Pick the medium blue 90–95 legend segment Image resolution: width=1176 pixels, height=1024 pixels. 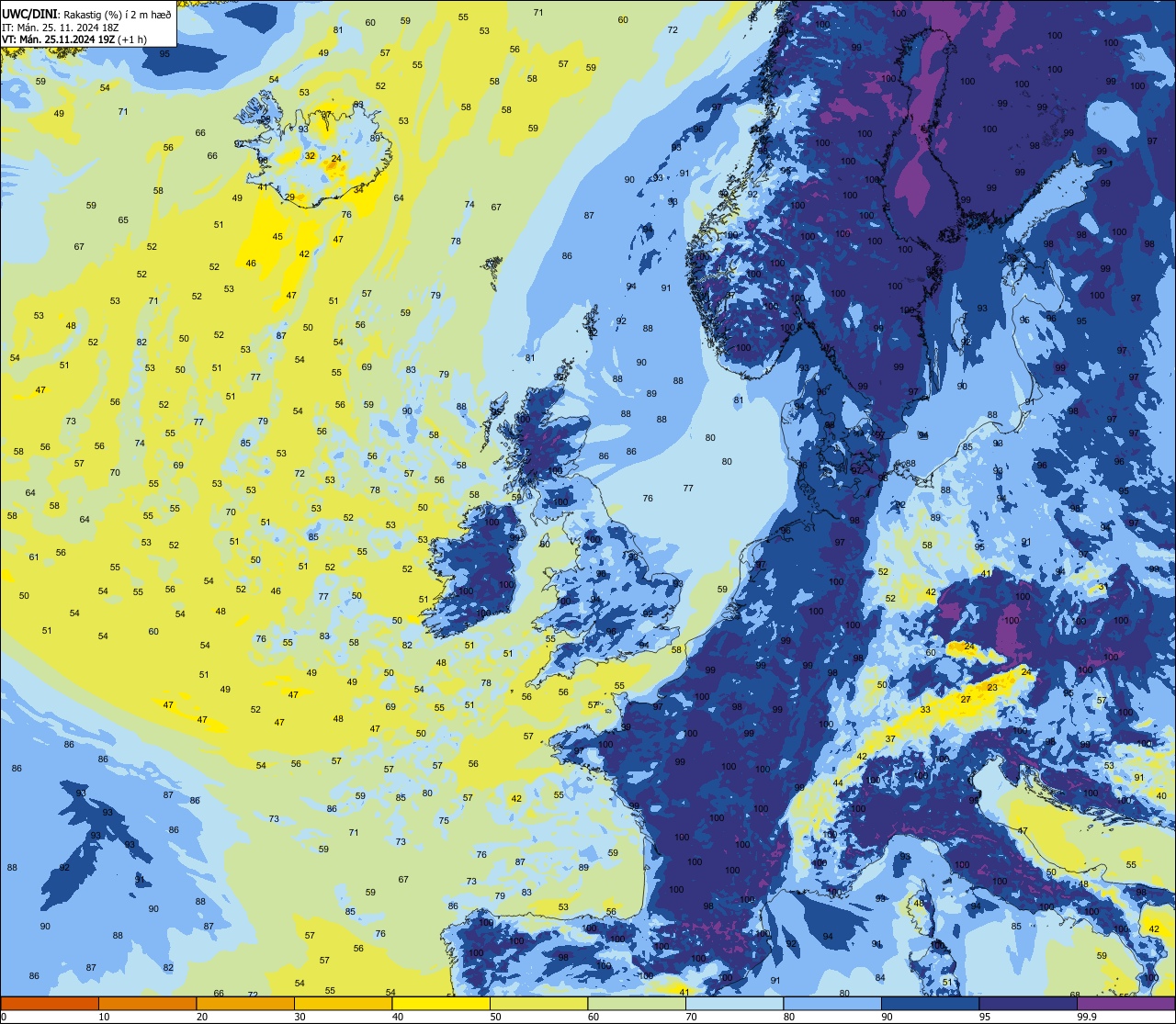click(930, 1003)
